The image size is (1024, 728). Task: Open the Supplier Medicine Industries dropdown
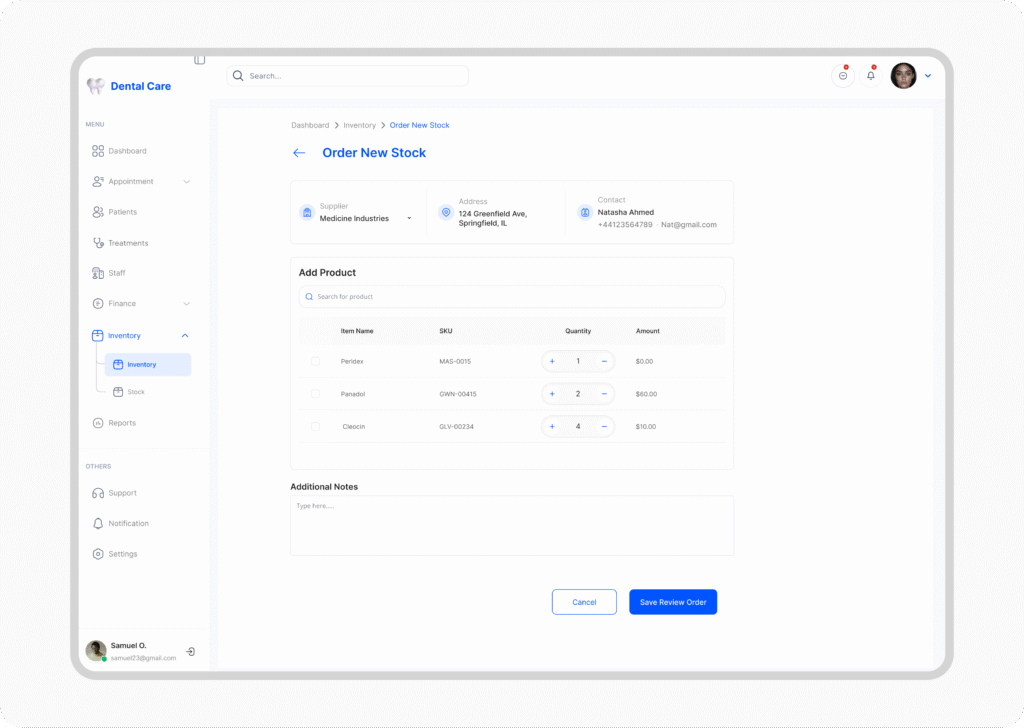[409, 218]
